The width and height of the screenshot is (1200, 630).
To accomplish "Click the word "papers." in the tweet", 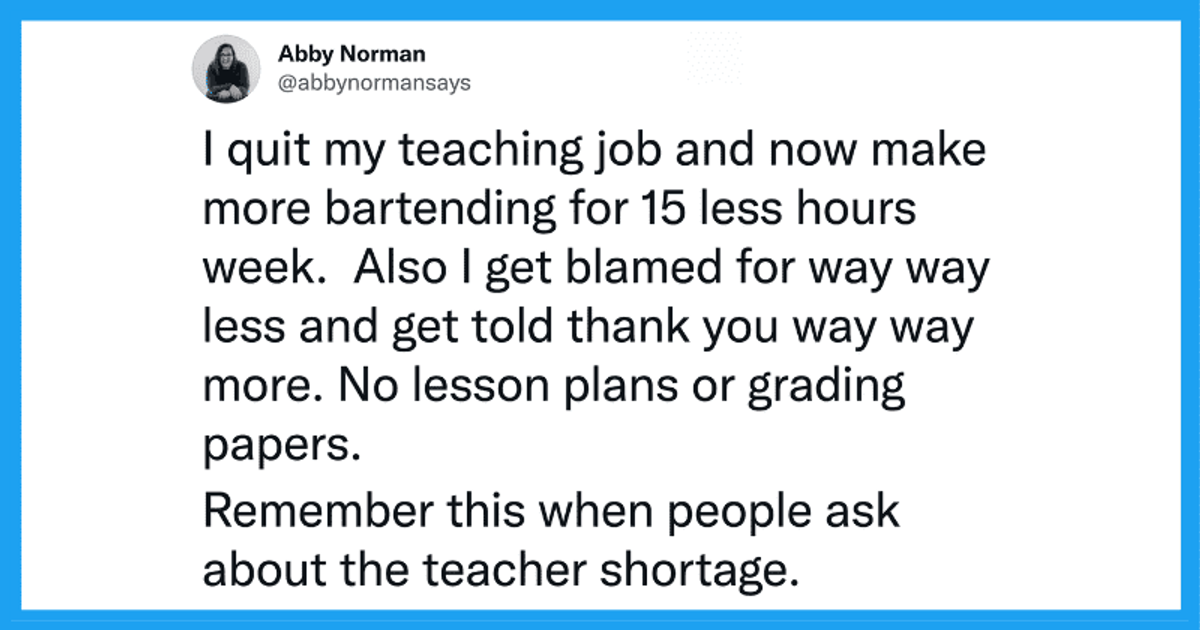I will [x=280, y=448].
